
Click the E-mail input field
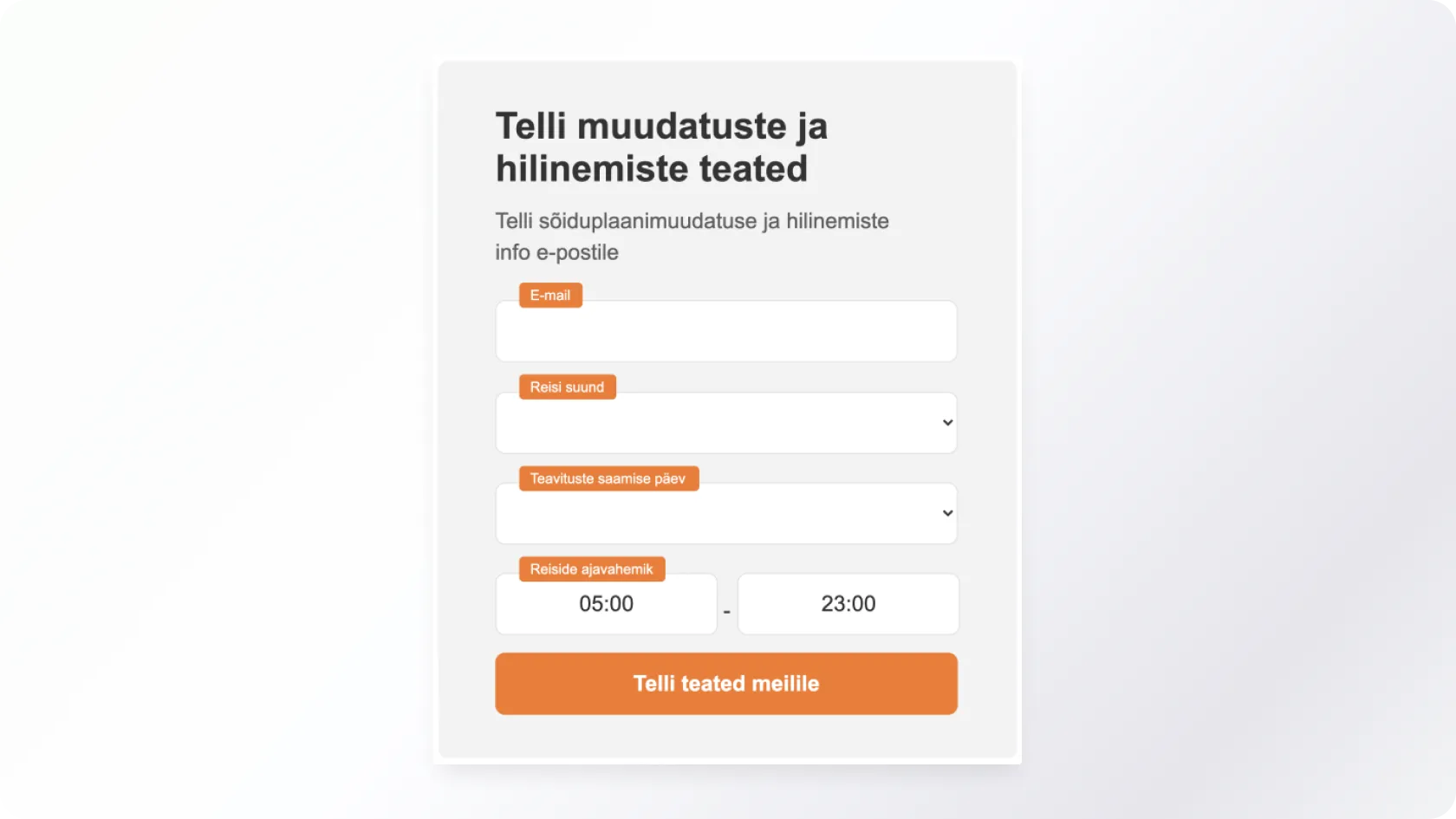[725, 333]
